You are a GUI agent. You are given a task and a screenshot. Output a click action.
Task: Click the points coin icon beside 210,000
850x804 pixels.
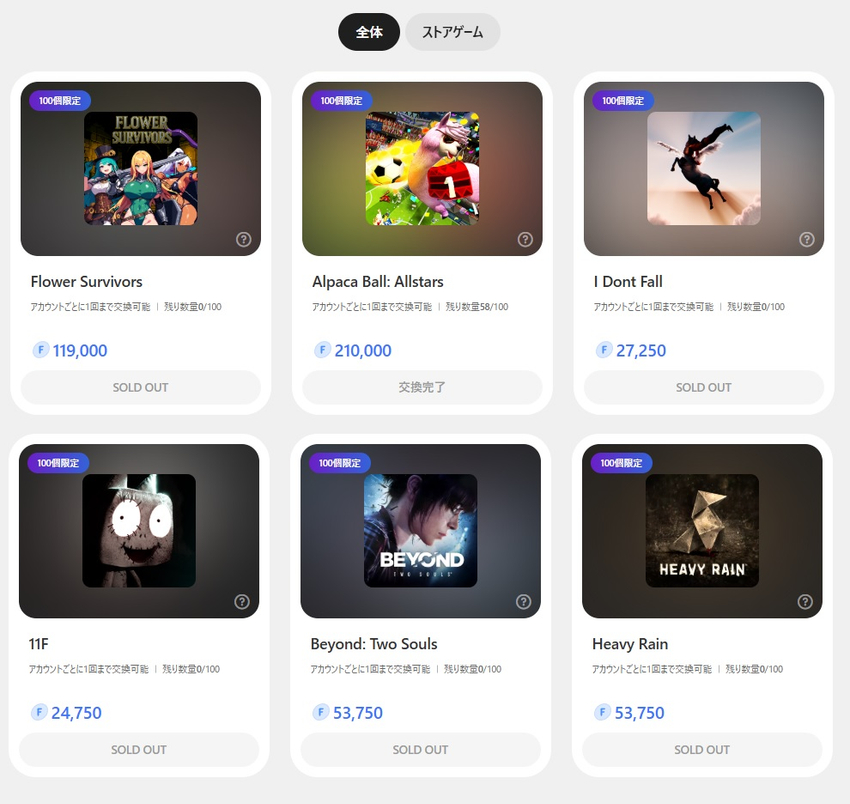pos(322,350)
